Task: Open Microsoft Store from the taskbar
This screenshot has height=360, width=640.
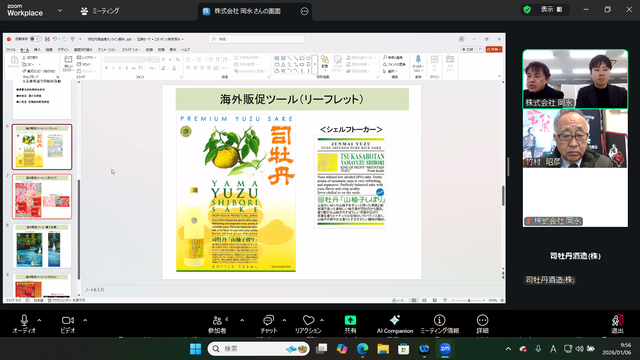Action: pyautogui.click(x=404, y=349)
